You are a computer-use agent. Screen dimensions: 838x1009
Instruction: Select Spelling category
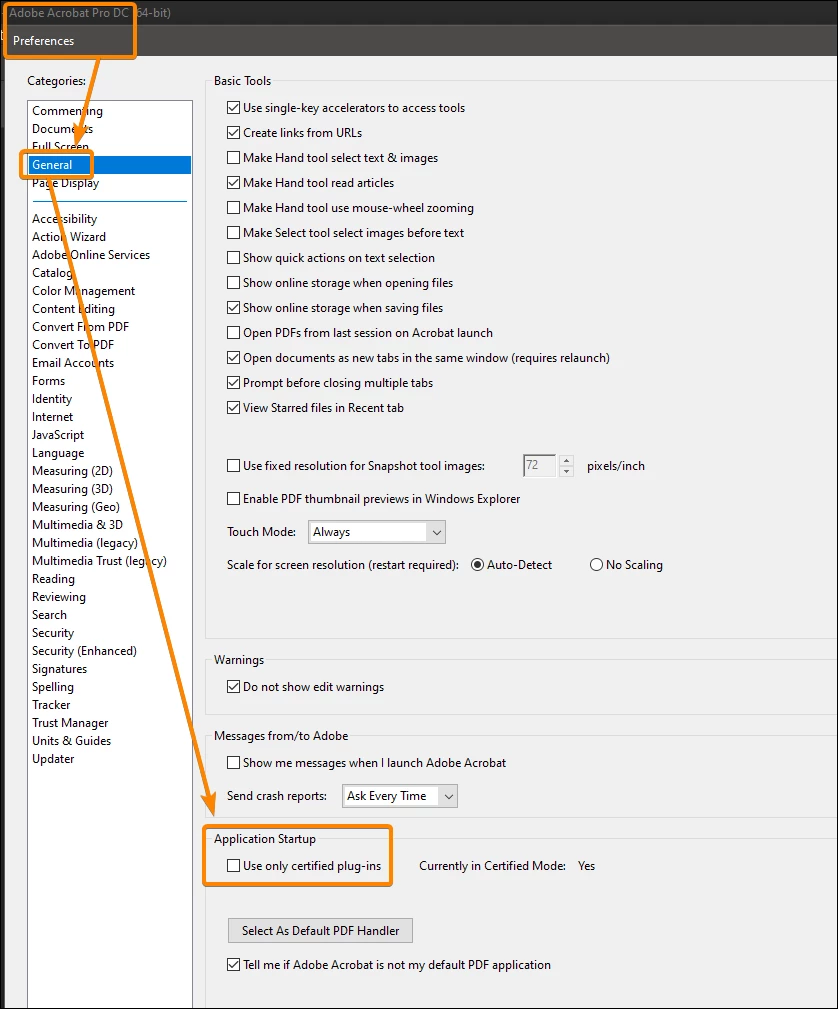click(109, 687)
